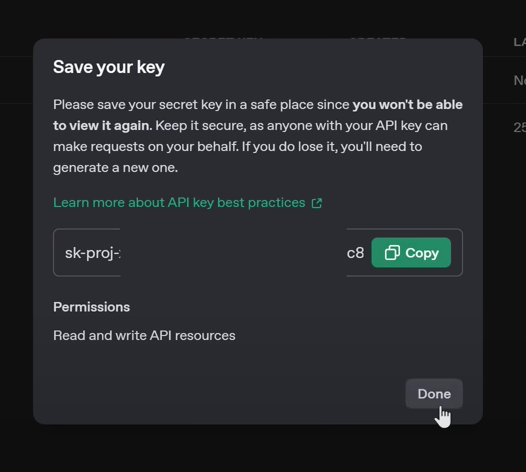Viewport: 526px width, 472px height.
Task: Click the external-link arrow icon beside the link
Action: (317, 203)
